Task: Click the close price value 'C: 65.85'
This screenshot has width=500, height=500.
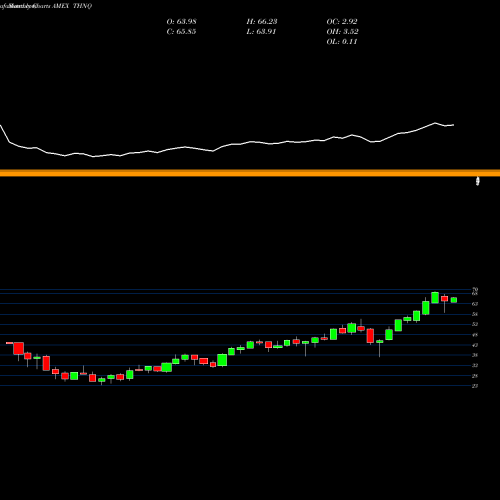Action: pyautogui.click(x=181, y=32)
